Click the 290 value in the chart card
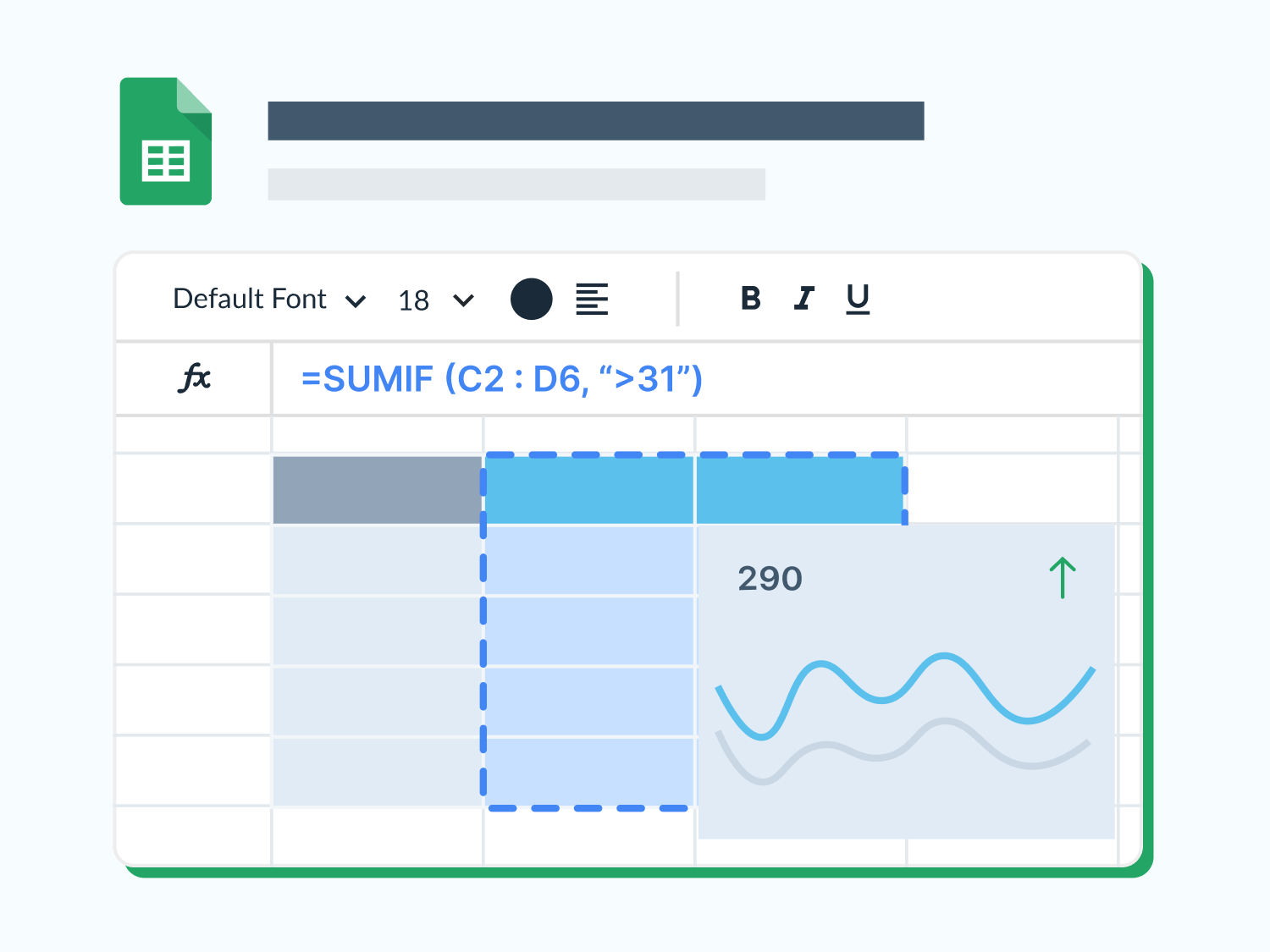This screenshot has width=1270, height=952. pyautogui.click(x=770, y=579)
